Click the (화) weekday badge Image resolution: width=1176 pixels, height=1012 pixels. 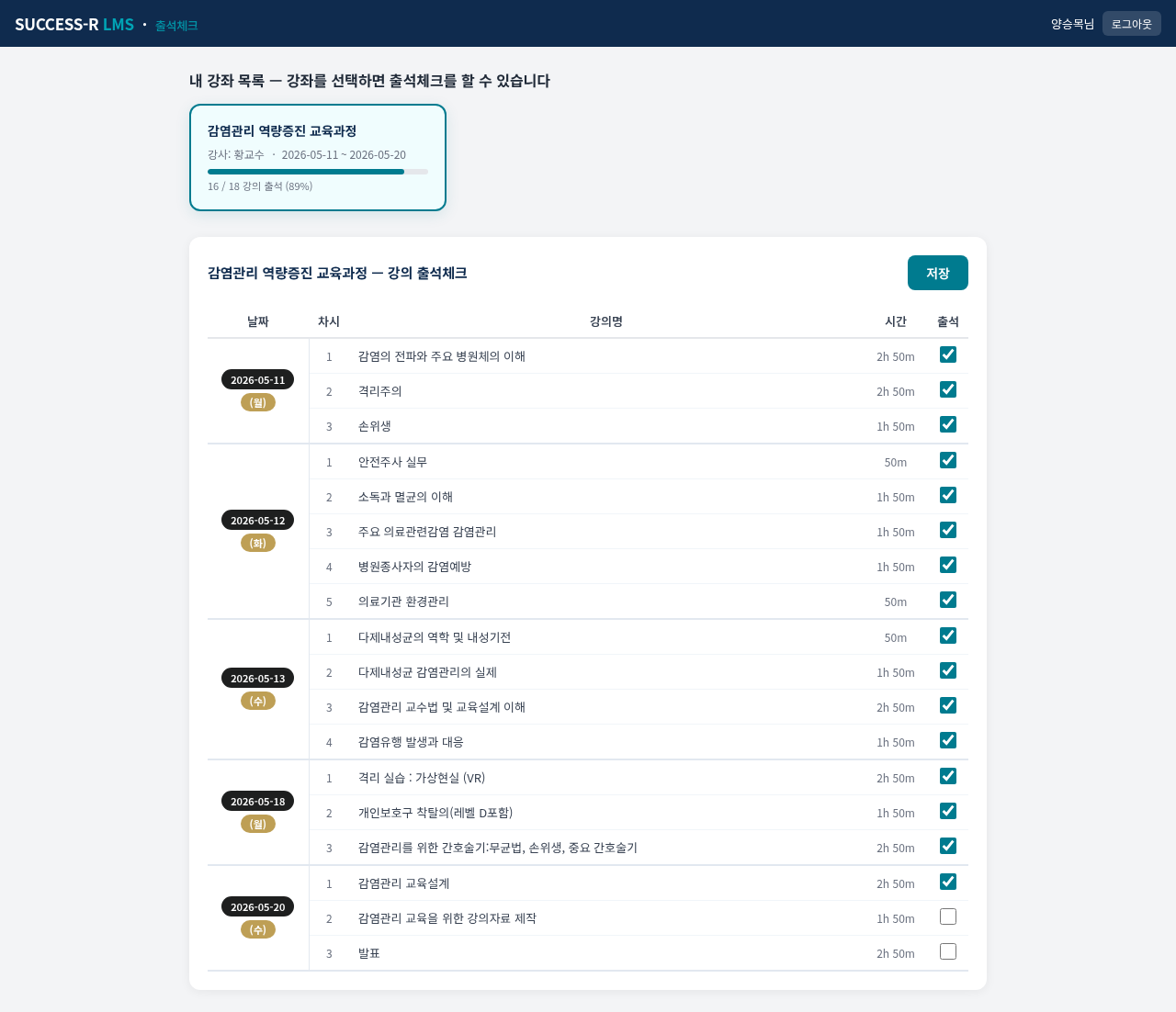pyautogui.click(x=258, y=543)
